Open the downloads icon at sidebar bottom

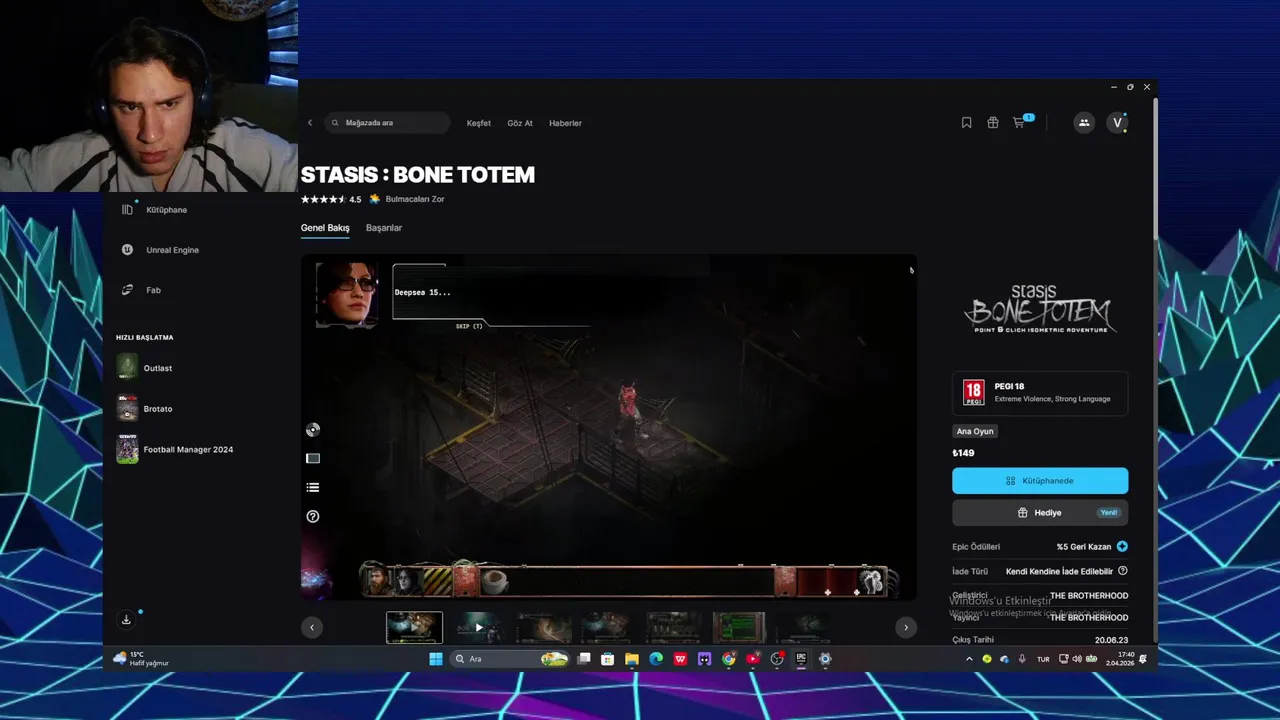[x=126, y=620]
